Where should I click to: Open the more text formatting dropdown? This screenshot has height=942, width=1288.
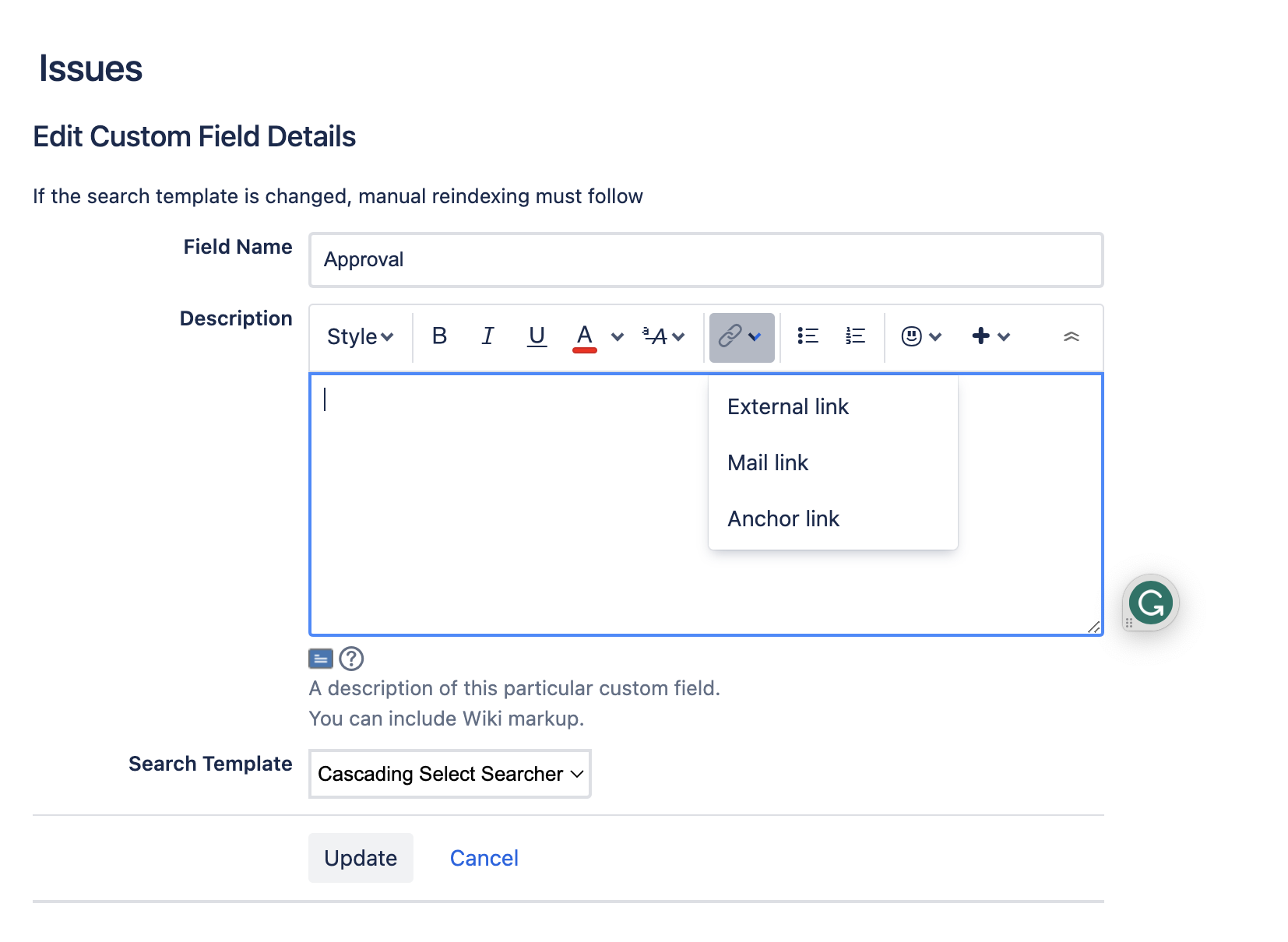pyautogui.click(x=663, y=336)
